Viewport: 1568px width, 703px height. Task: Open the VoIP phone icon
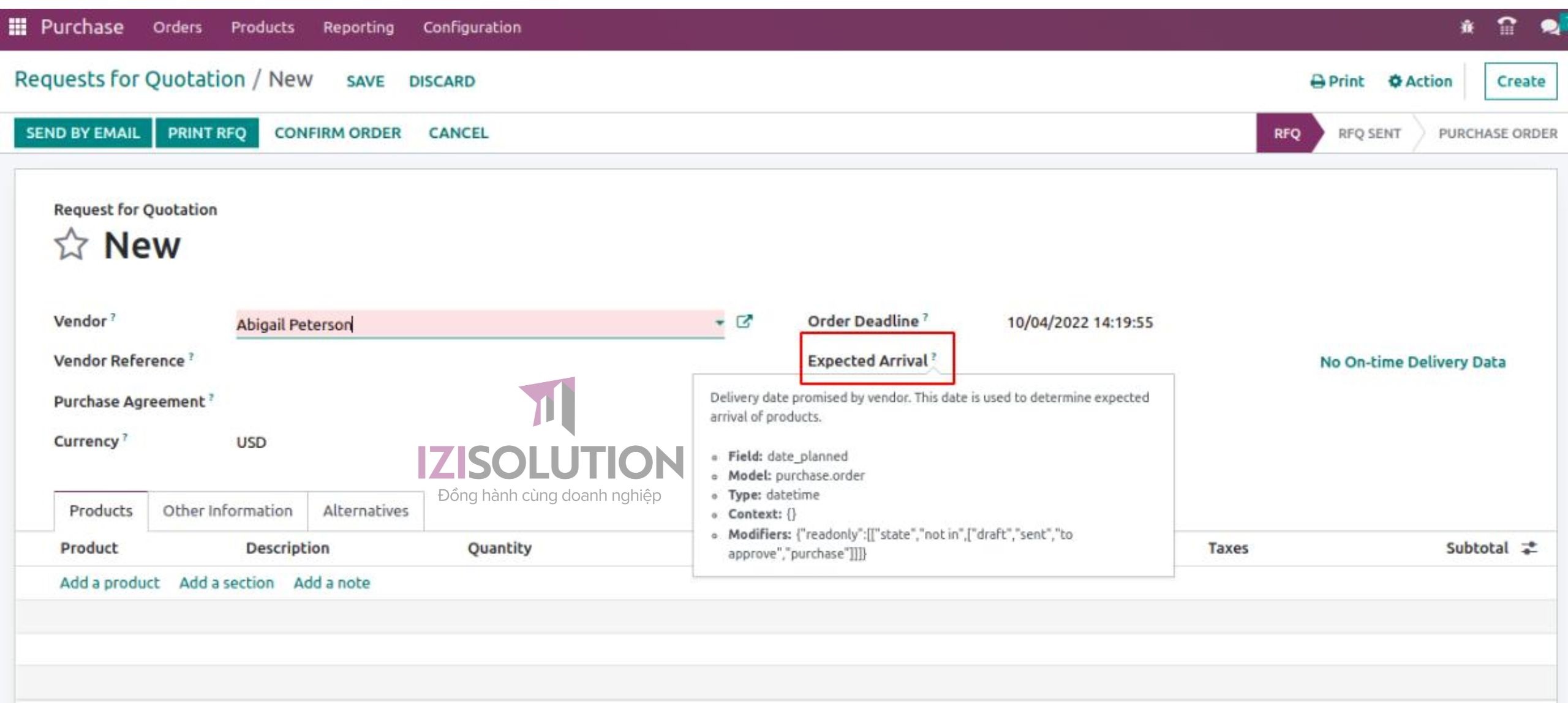tap(1506, 27)
